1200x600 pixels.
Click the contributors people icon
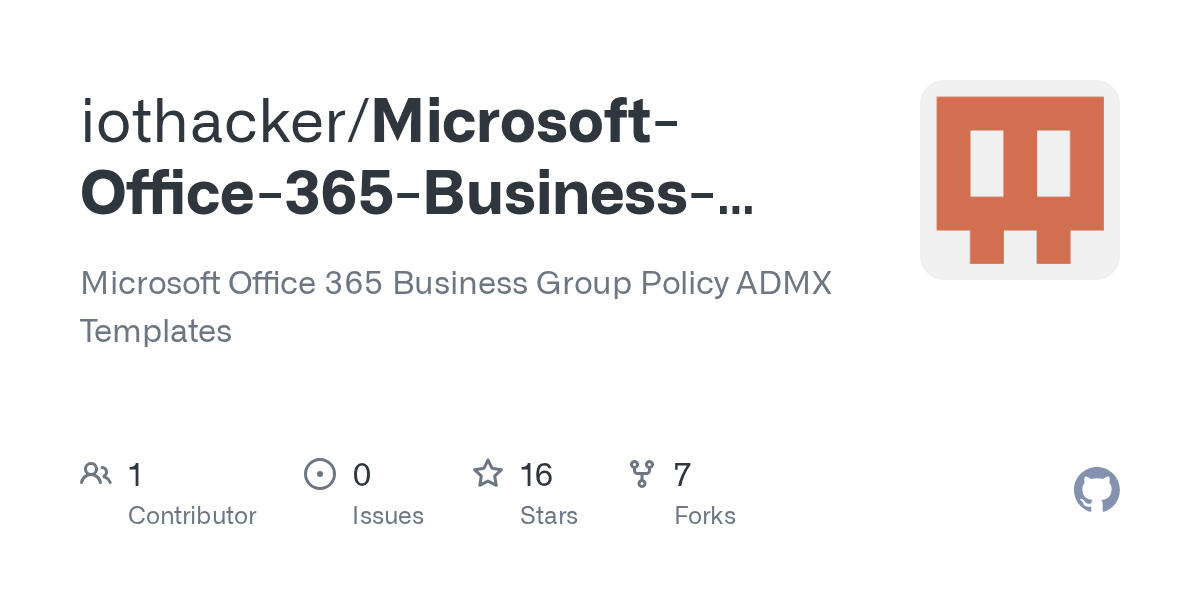(x=96, y=473)
